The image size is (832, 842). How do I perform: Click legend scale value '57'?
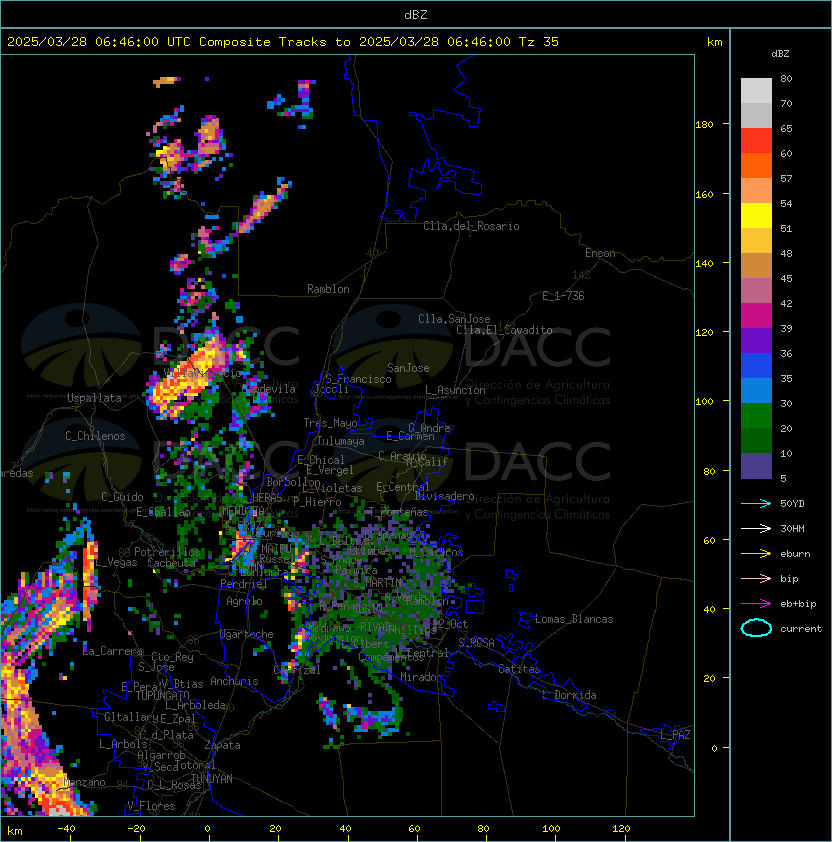(x=786, y=178)
